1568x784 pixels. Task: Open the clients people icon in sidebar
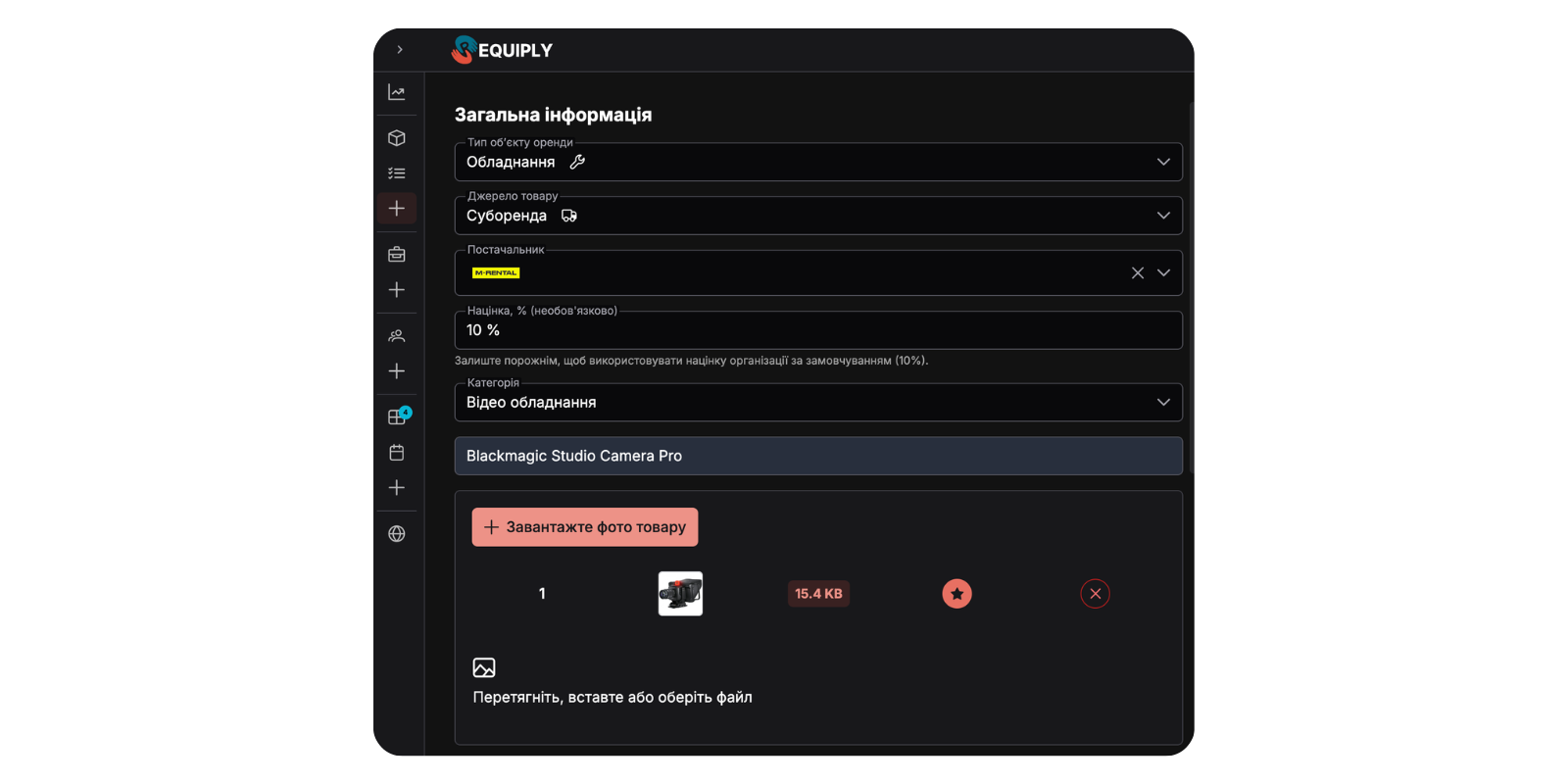[x=397, y=336]
